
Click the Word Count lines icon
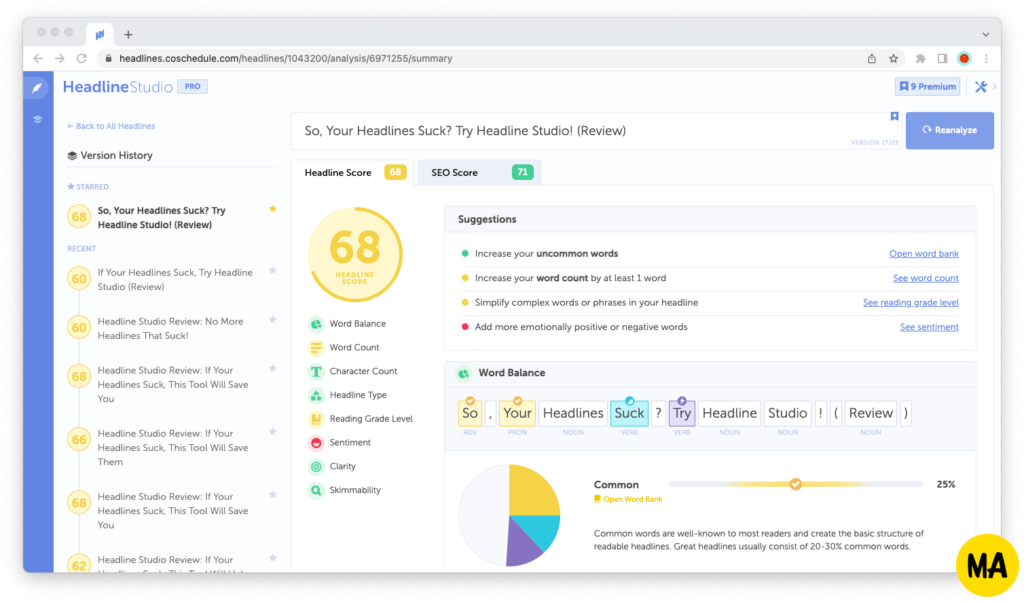(316, 348)
